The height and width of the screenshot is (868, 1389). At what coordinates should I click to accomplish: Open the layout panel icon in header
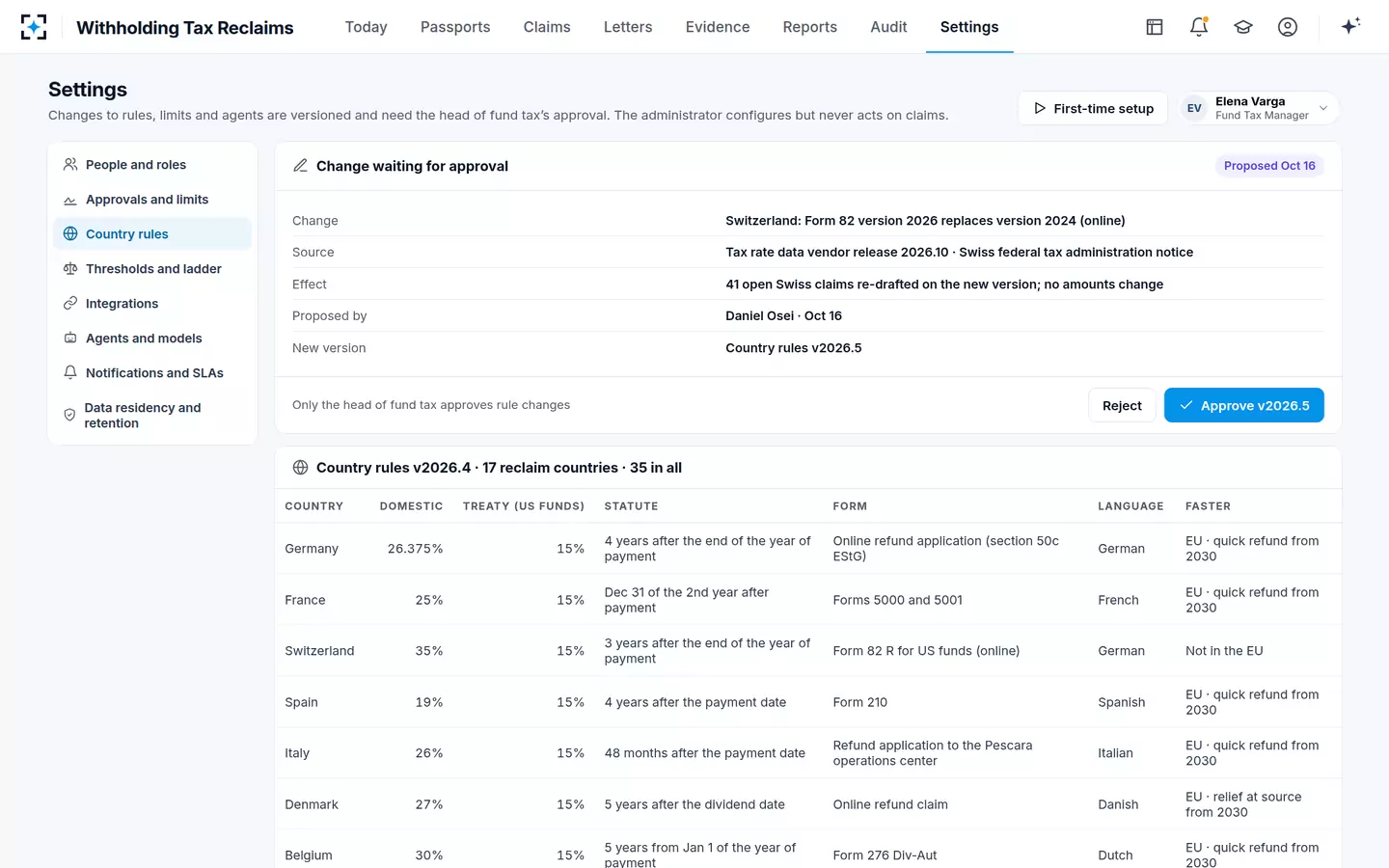(x=1155, y=27)
